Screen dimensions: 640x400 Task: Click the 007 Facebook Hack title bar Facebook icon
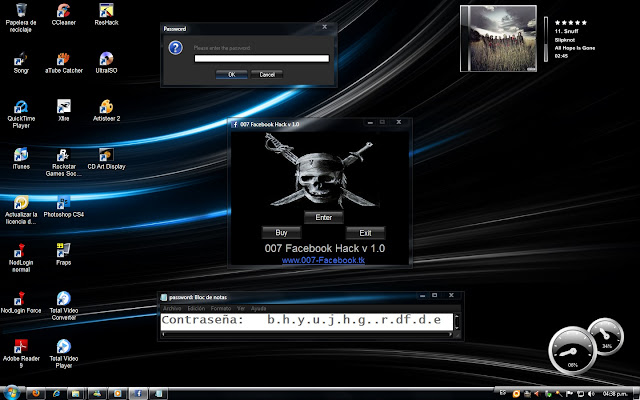(235, 124)
